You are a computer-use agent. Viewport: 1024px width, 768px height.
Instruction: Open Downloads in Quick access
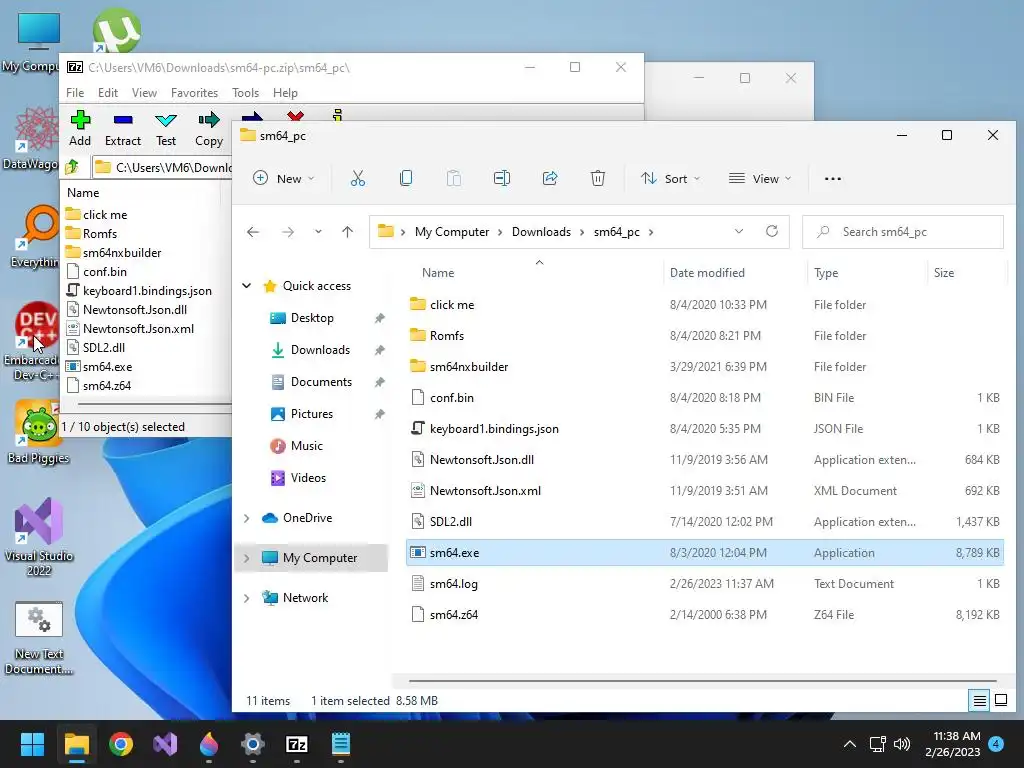click(320, 350)
